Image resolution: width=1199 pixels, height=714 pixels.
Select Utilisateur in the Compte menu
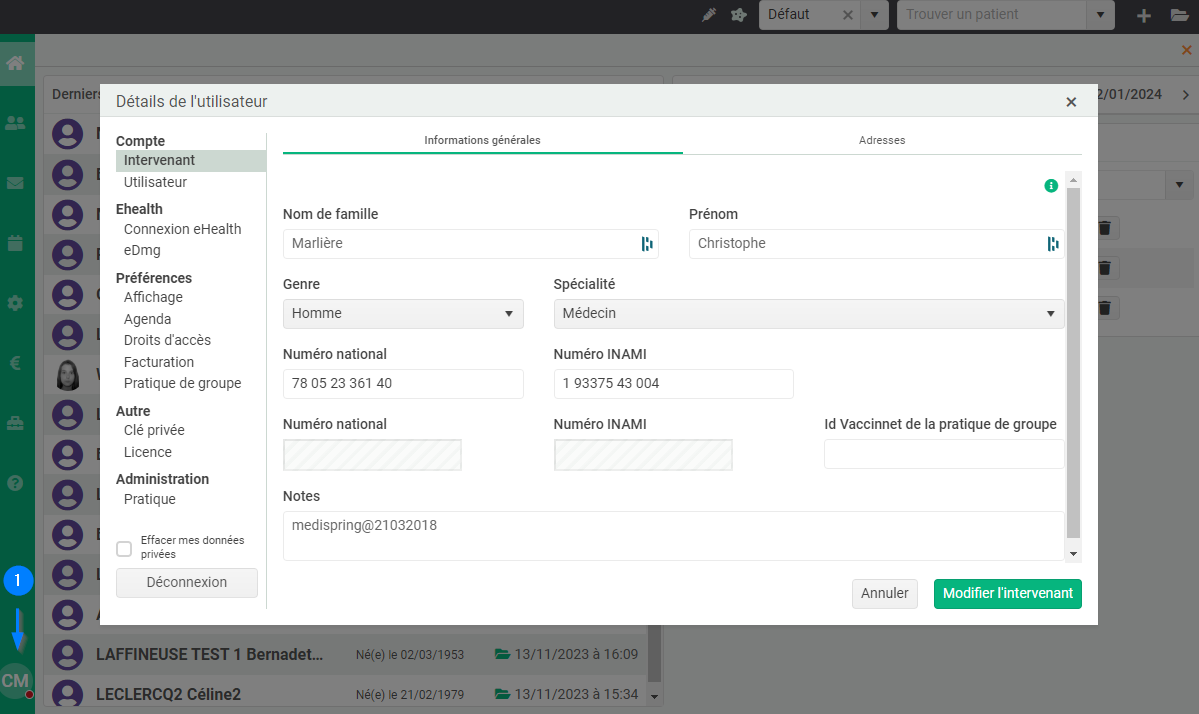point(155,183)
